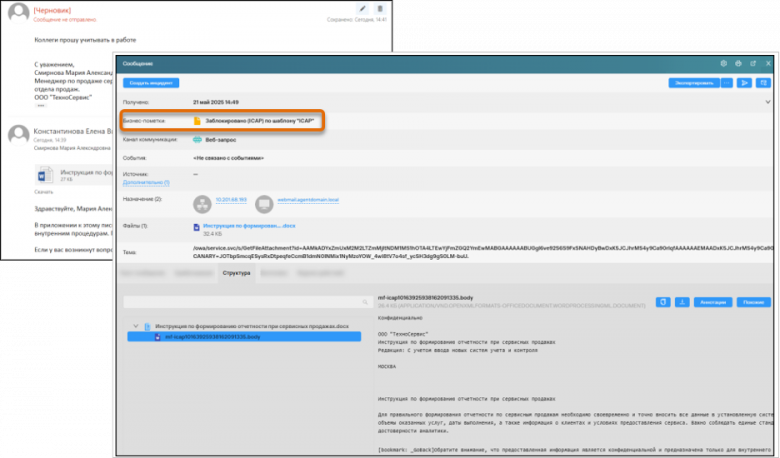Open message in new window icon
Viewport: 780px width, 458px height.
(x=752, y=62)
